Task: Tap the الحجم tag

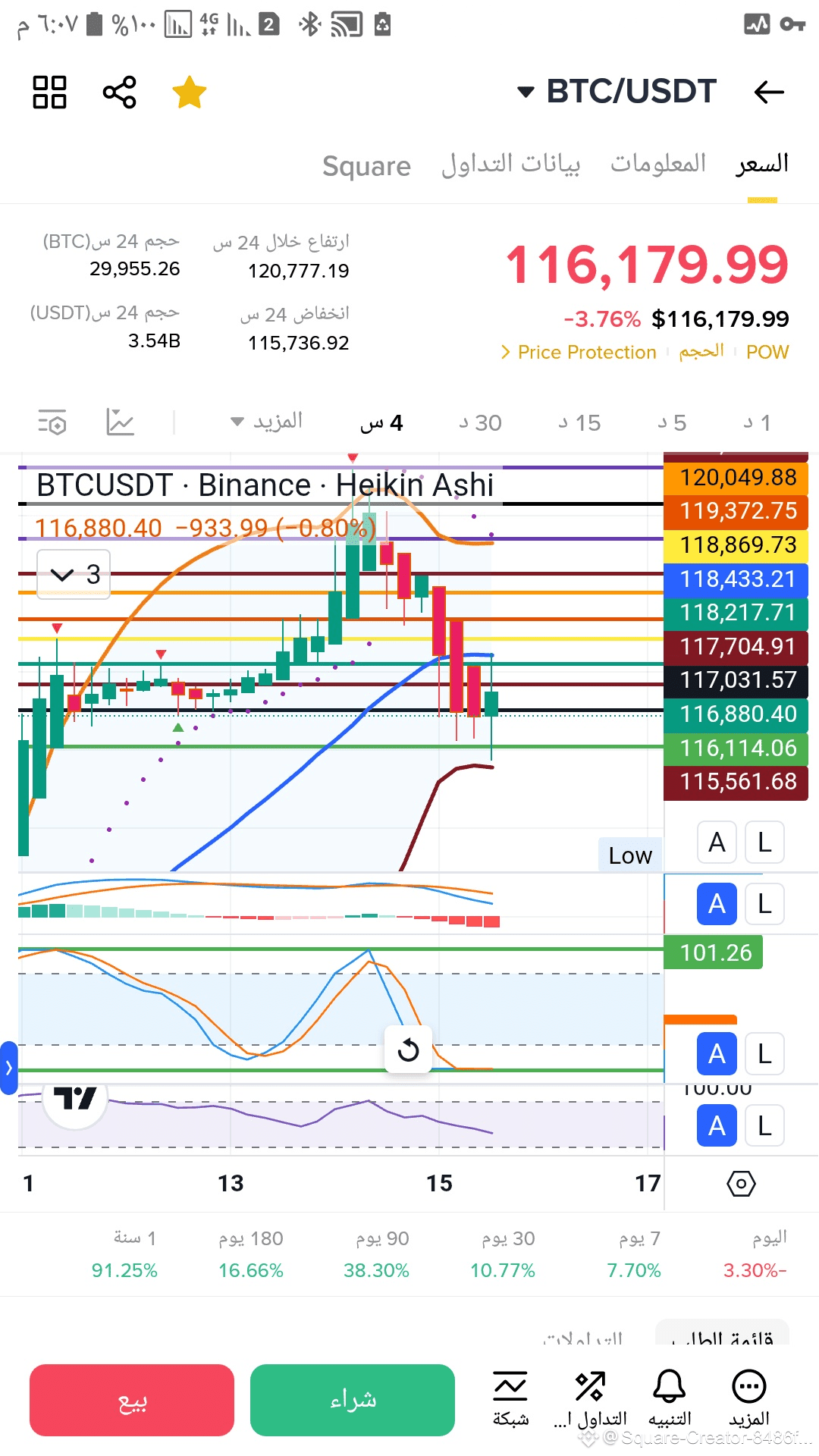Action: [701, 352]
